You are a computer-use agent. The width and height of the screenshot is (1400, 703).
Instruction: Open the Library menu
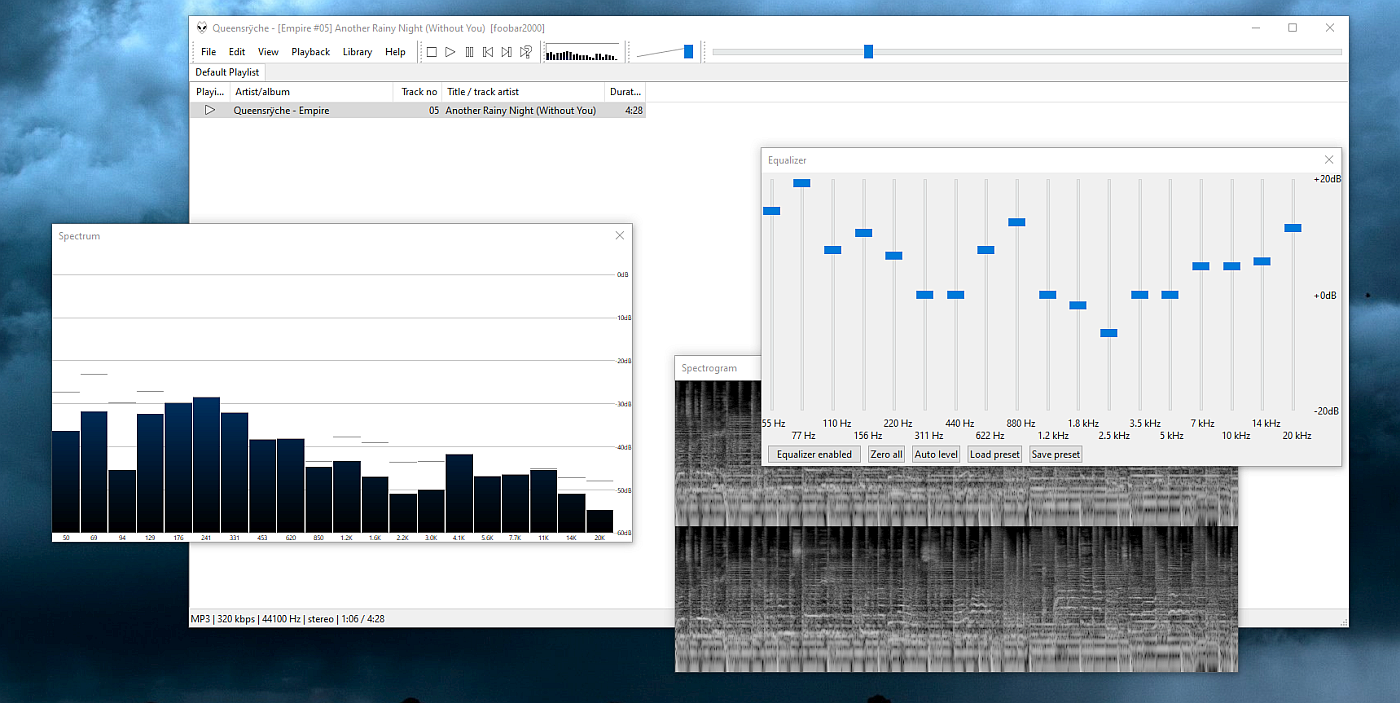tap(357, 52)
